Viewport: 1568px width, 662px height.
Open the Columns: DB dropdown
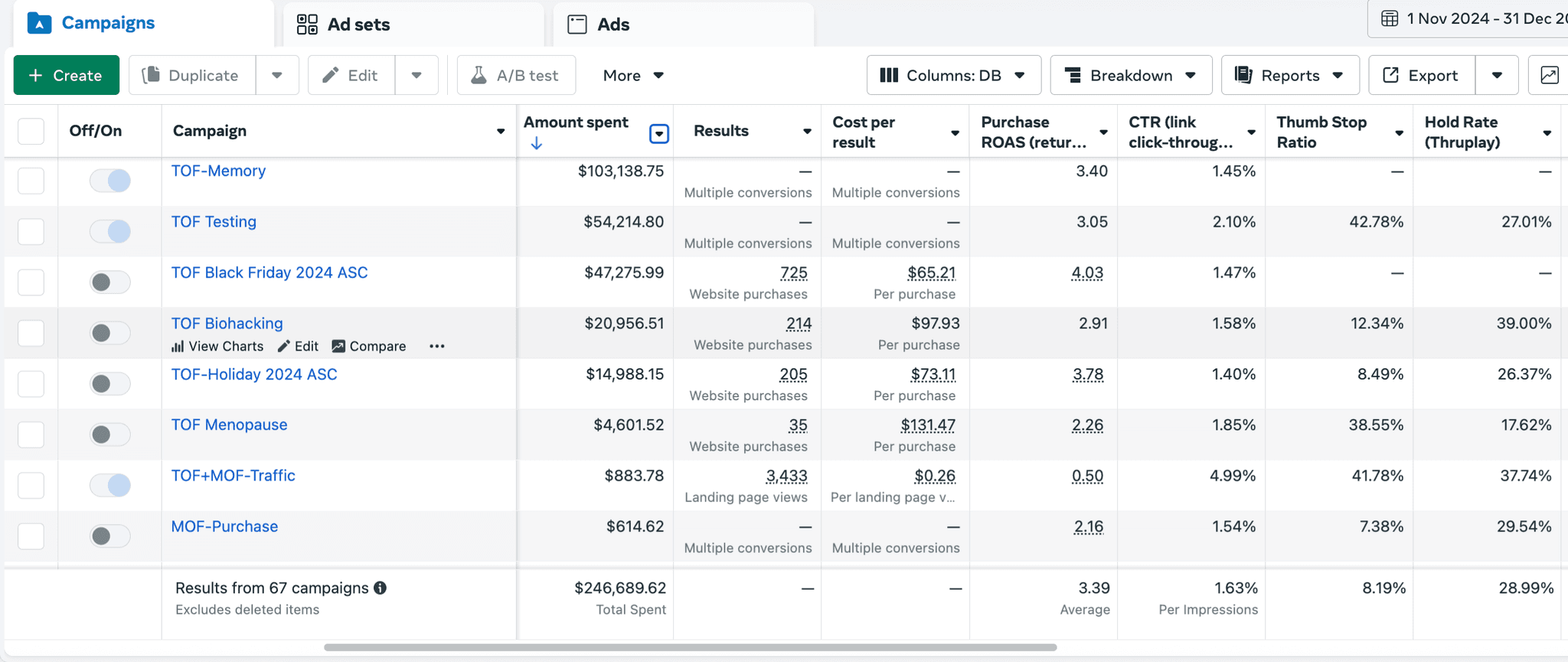coord(953,75)
